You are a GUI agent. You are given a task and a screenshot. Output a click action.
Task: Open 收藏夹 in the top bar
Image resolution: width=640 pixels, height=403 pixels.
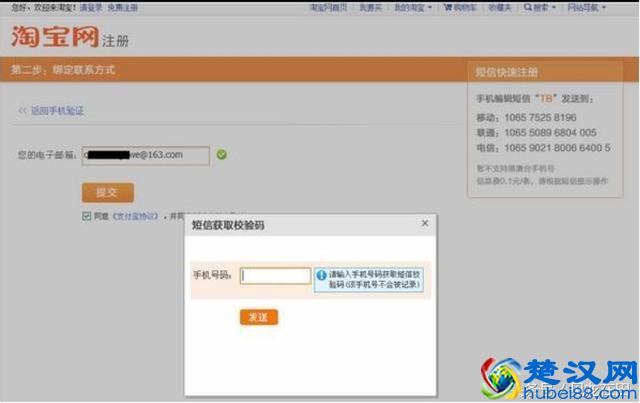pyautogui.click(x=500, y=7)
